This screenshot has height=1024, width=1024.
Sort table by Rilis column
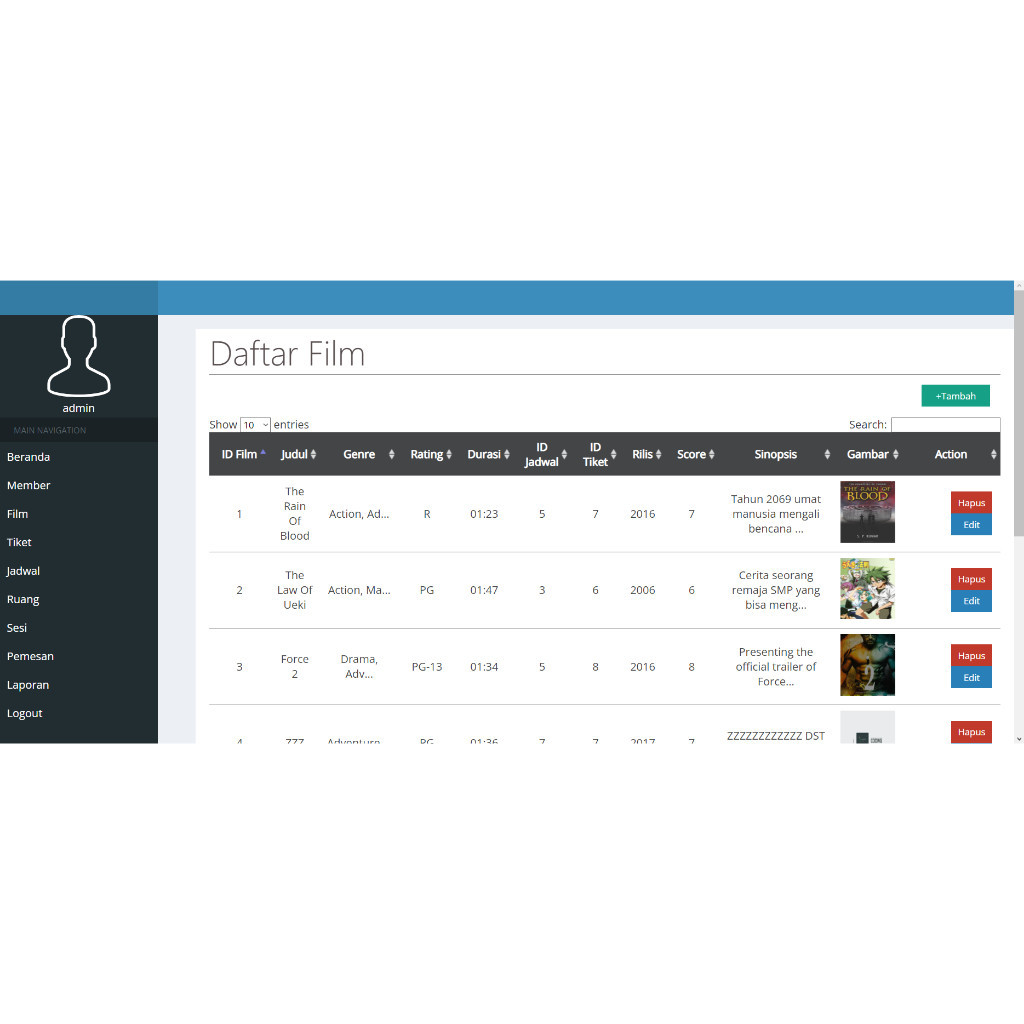643,454
